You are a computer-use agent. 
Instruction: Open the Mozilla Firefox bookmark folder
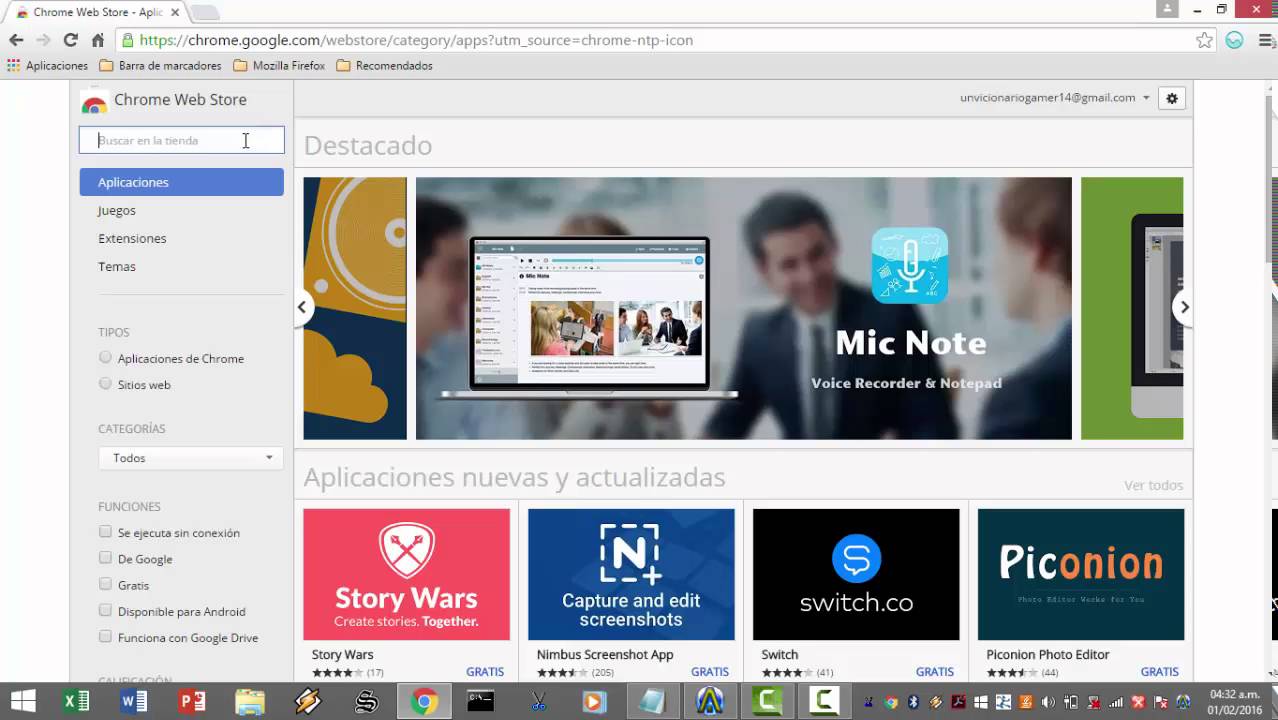[x=279, y=66]
